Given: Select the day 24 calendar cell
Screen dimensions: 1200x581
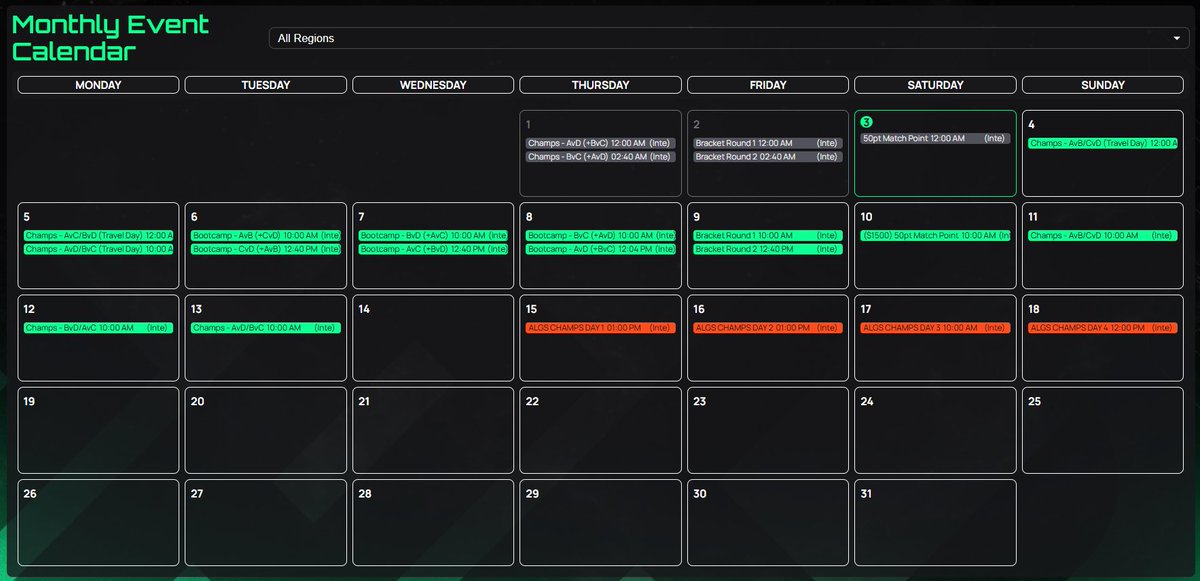Looking at the screenshot, I should click(935, 430).
